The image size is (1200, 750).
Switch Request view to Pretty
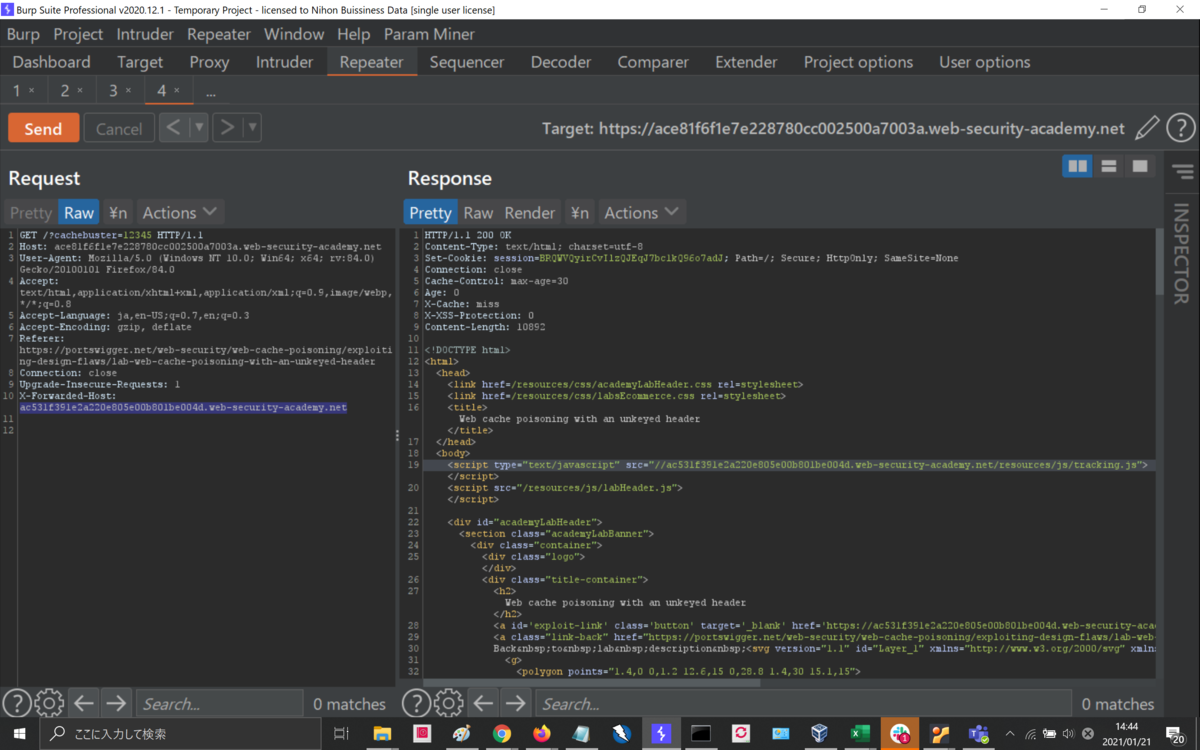pos(30,212)
